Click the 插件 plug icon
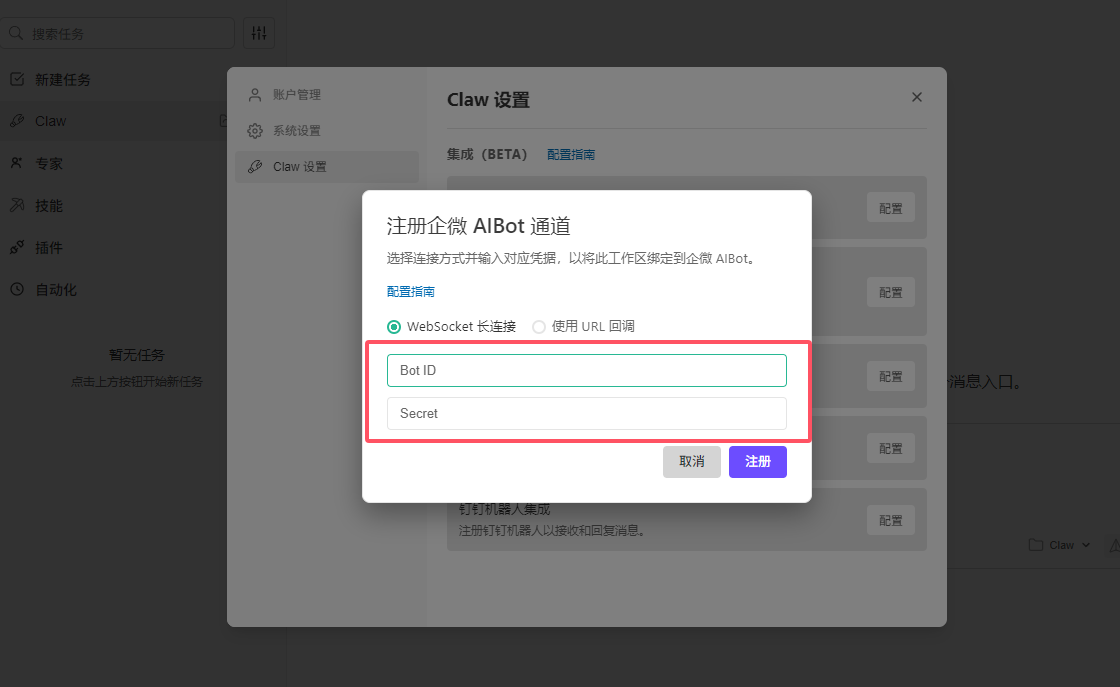 point(17,248)
